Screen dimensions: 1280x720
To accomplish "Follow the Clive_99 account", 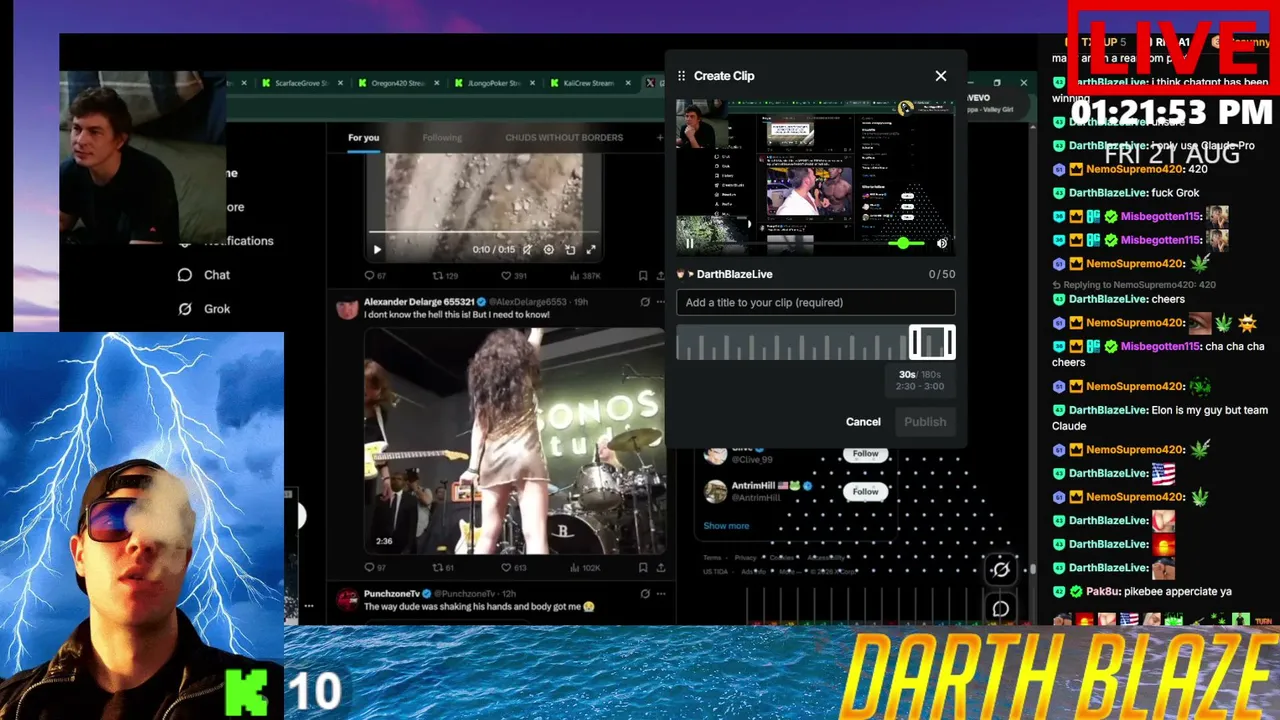I will [x=865, y=454].
